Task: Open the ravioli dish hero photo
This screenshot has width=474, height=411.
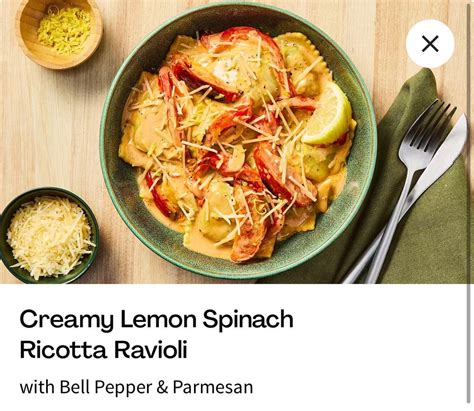Action: (233, 142)
